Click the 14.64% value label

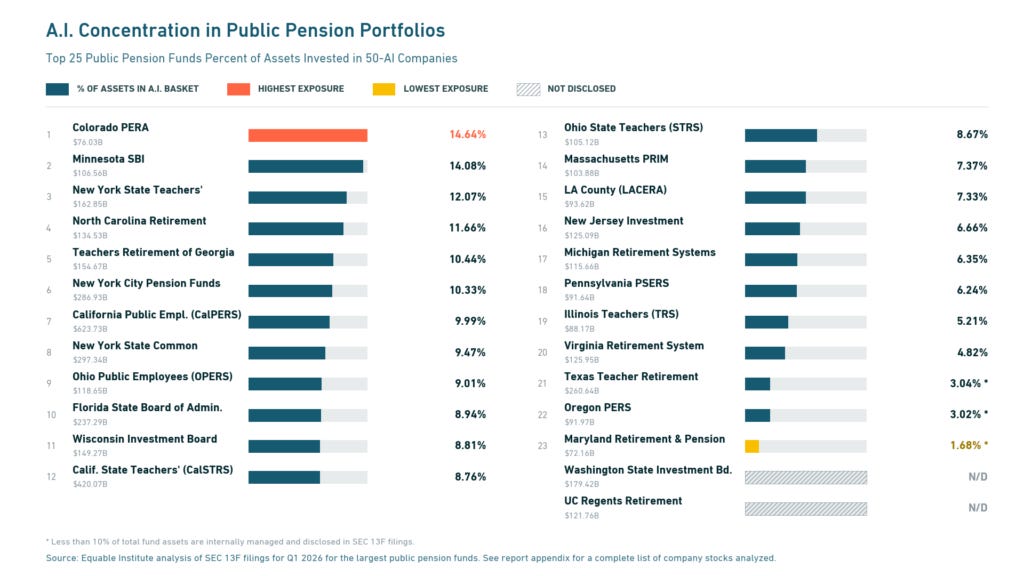coord(468,135)
